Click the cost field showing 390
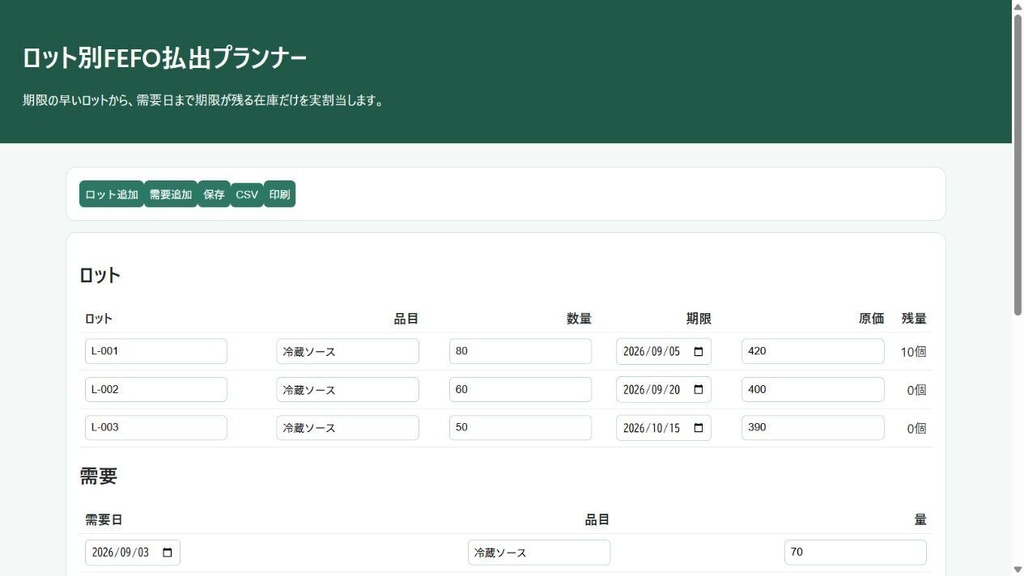This screenshot has width=1024, height=576. click(x=813, y=428)
